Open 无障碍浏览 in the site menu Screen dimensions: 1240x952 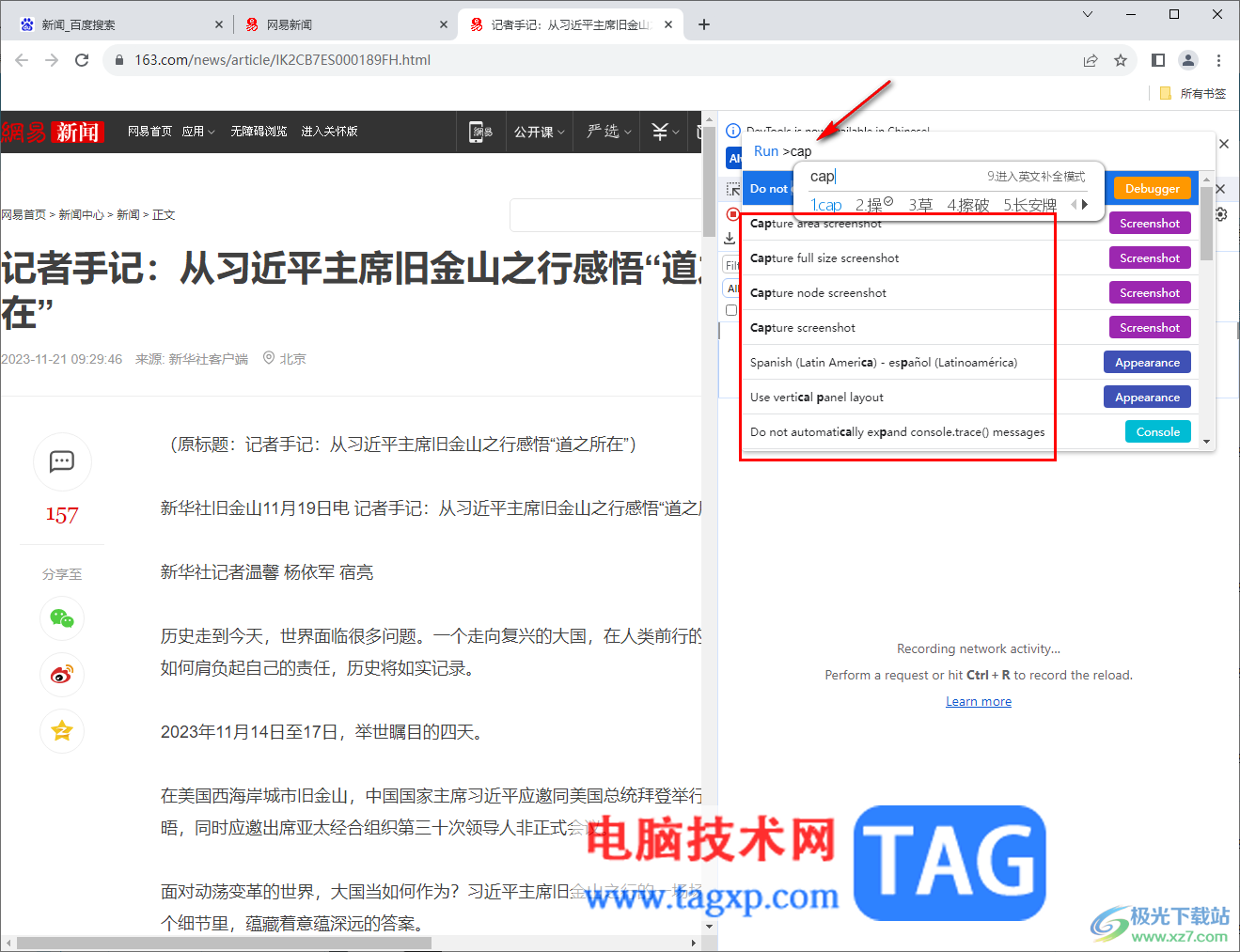[x=259, y=132]
